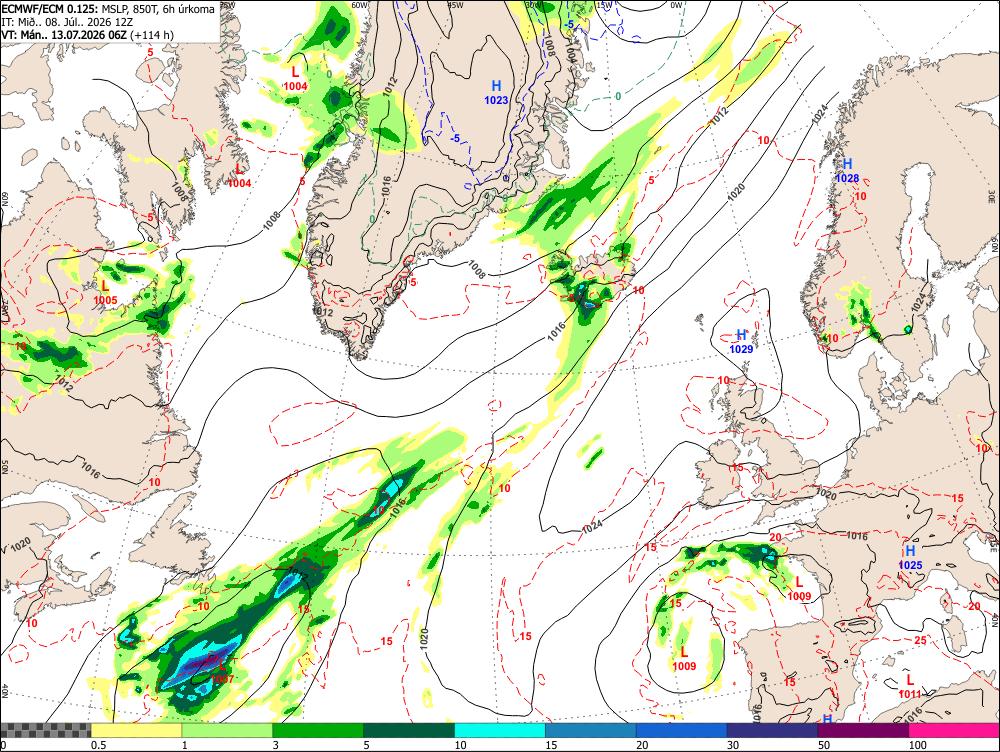Click the 0W longitude label
The height and width of the screenshot is (752, 1000).
point(676,5)
